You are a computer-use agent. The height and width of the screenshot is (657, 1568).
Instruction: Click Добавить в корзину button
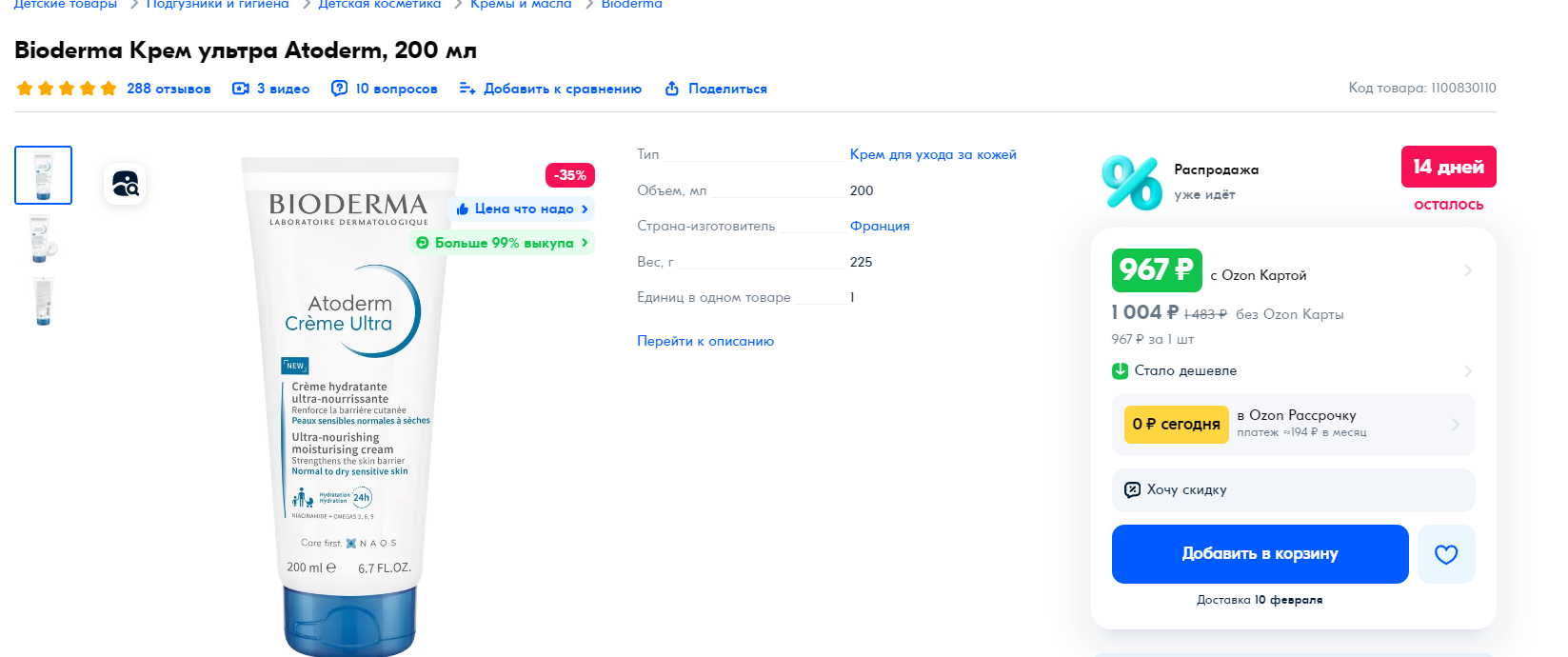[x=1260, y=554]
